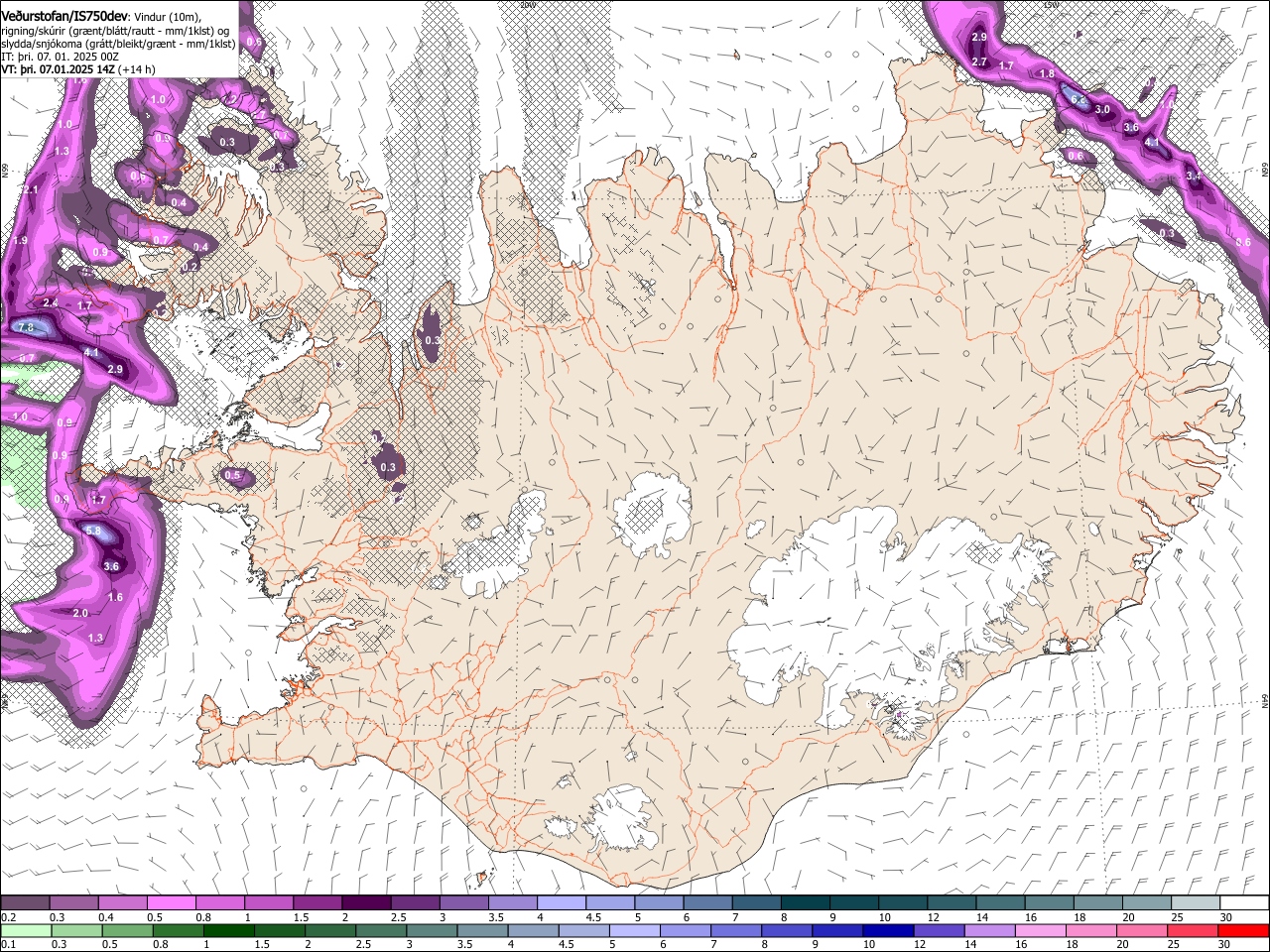Click the 'VT: þri. 07.01.2025 14Z' valid time
The height and width of the screenshot is (952, 1270).
click(58, 69)
